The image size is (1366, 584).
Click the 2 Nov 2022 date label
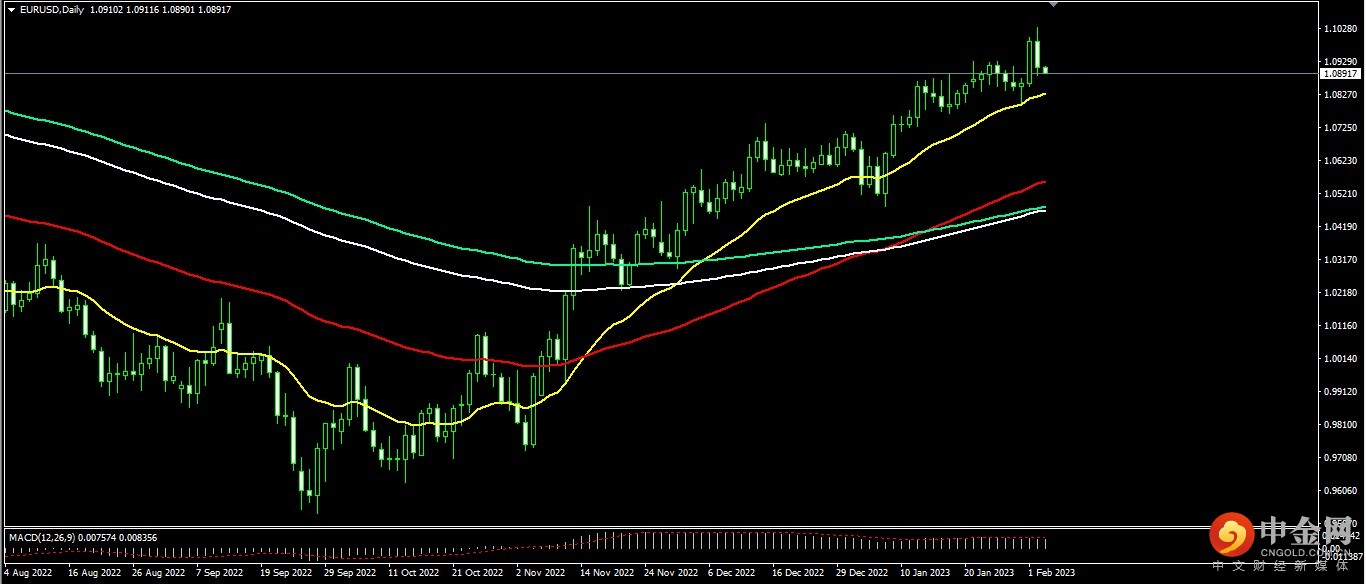tap(540, 574)
